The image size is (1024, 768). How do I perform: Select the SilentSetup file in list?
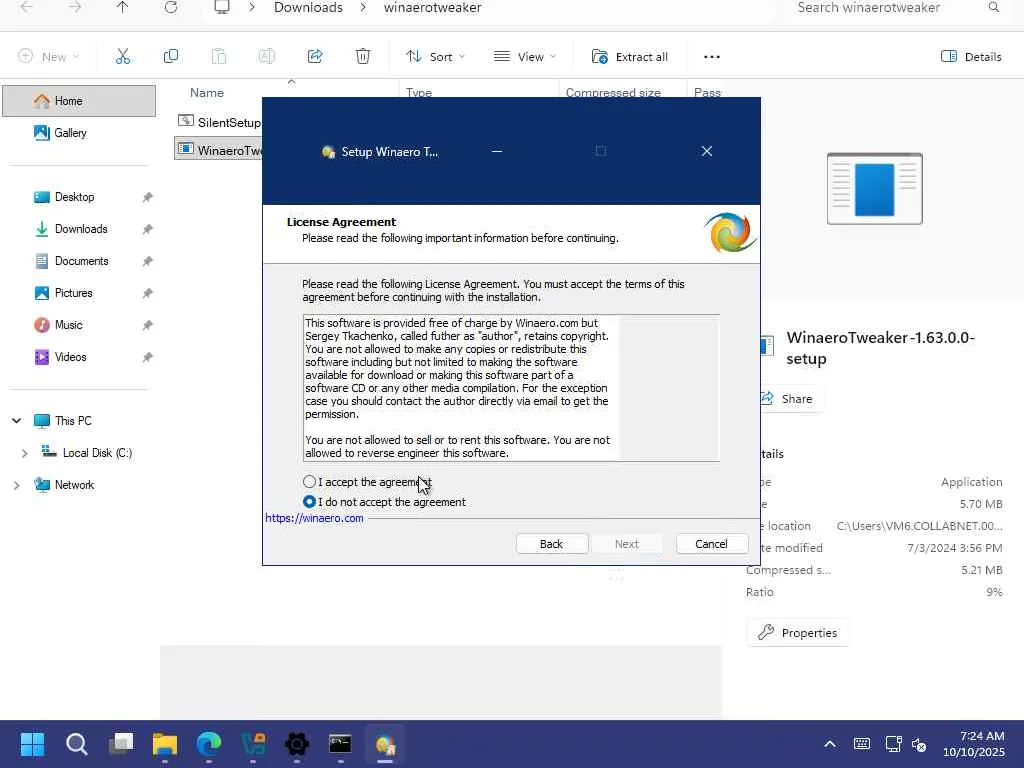click(219, 122)
